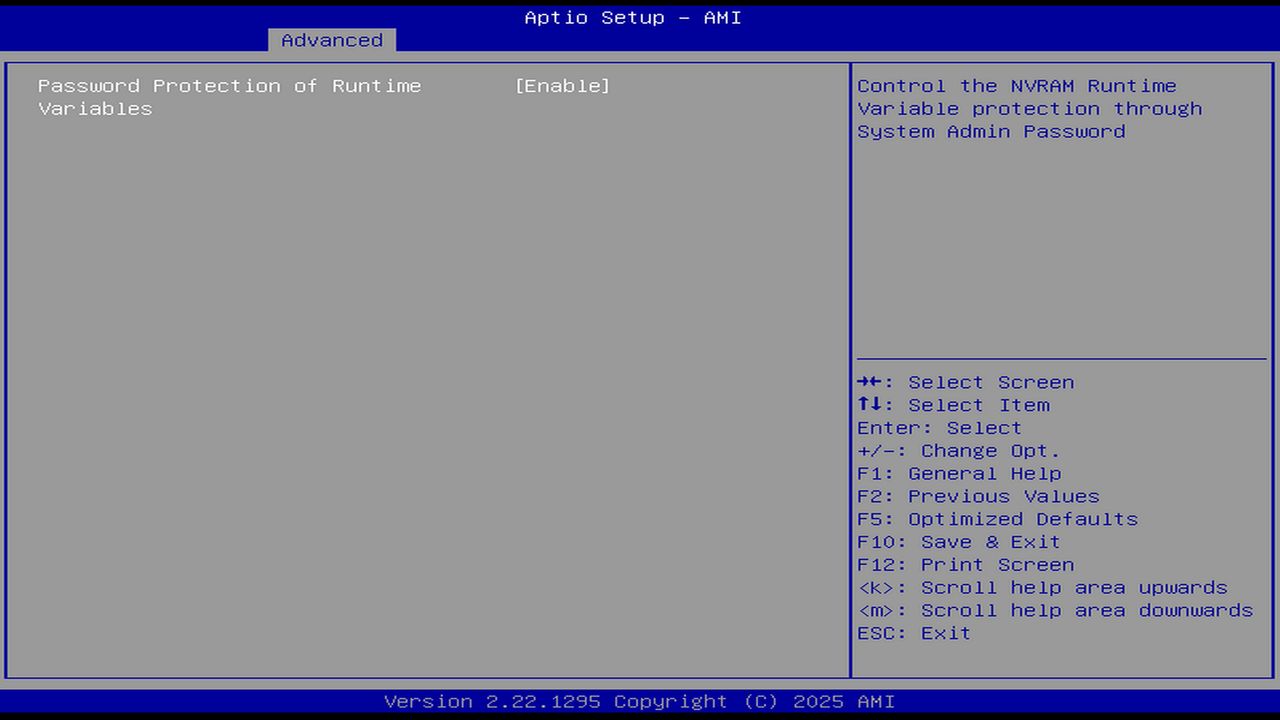This screenshot has width=1280, height=720.
Task: Click the '+/-: Change Opt.' hint
Action: point(959,451)
